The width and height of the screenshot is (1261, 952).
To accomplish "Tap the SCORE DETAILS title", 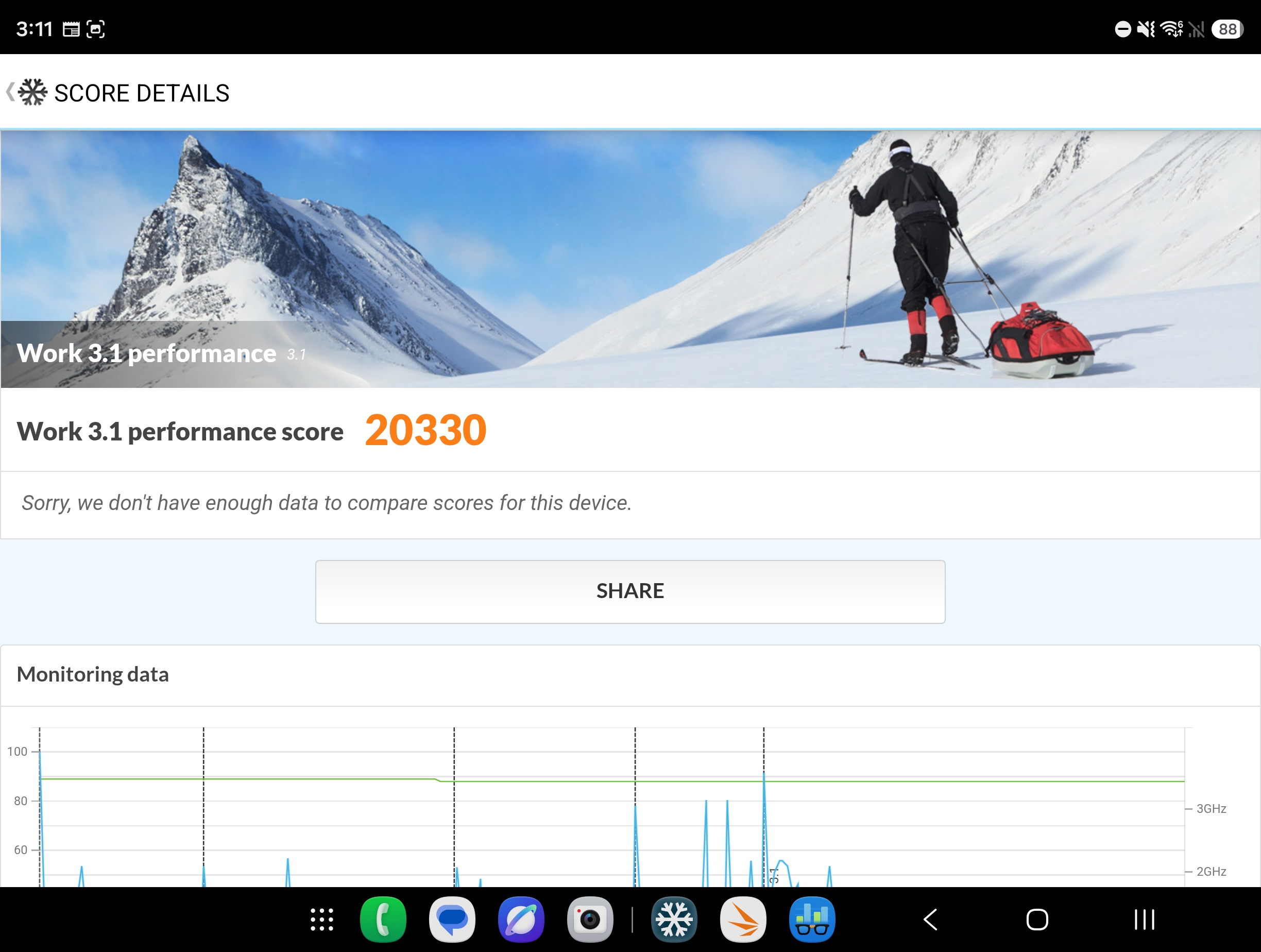I will tap(142, 93).
